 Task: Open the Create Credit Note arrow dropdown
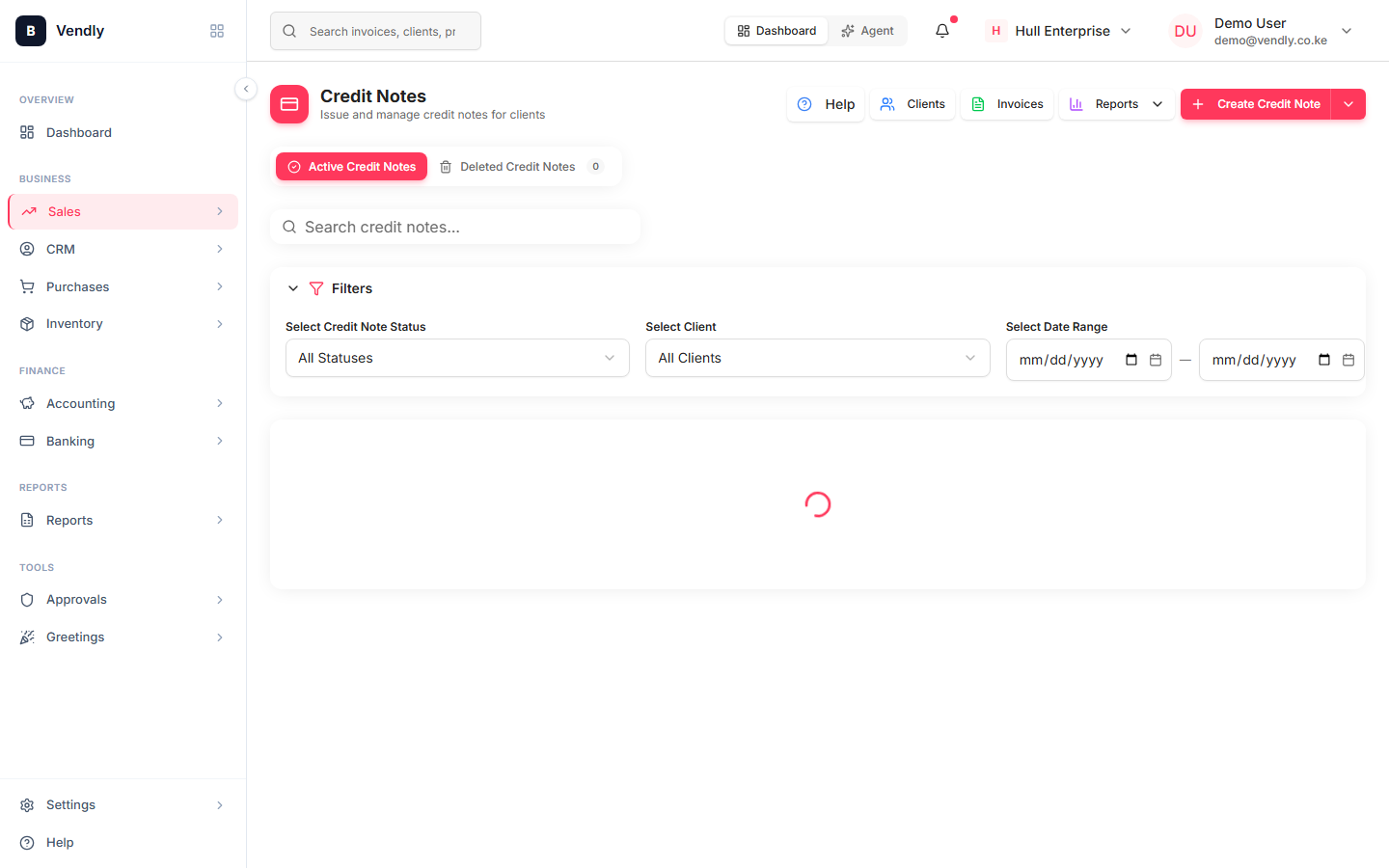1348,104
